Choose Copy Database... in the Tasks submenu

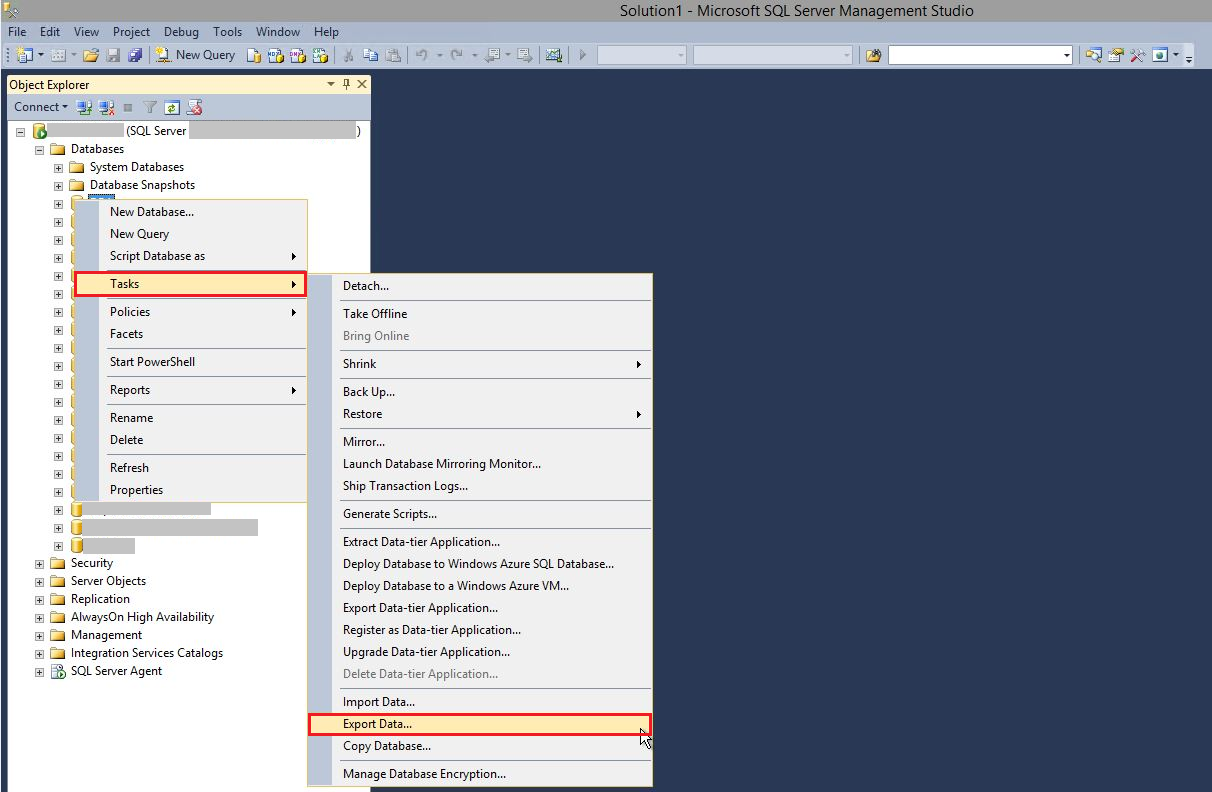(x=480, y=746)
